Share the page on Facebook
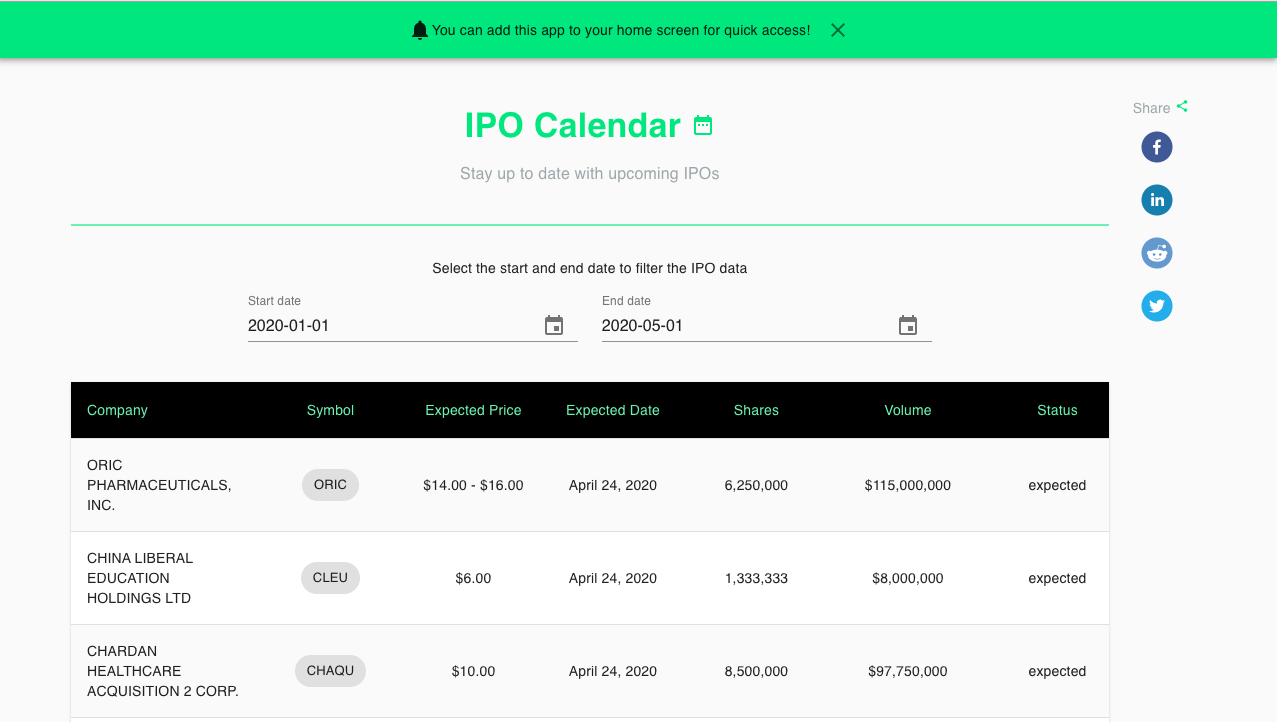Viewport: 1277px width, 722px height. pyautogui.click(x=1156, y=146)
